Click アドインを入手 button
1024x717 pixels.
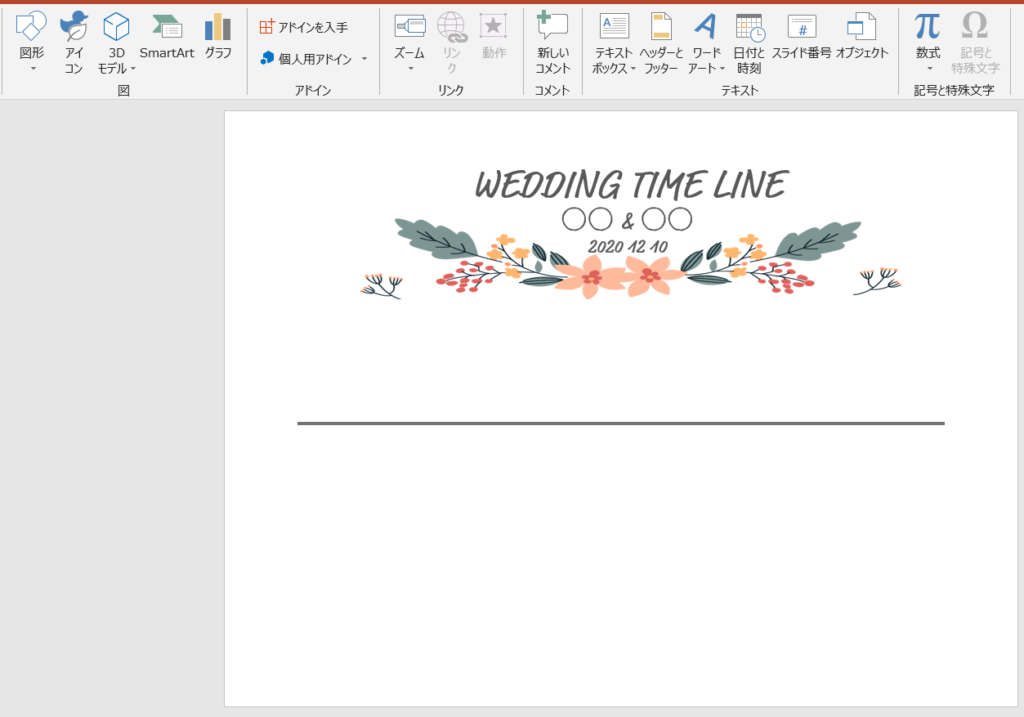(304, 27)
